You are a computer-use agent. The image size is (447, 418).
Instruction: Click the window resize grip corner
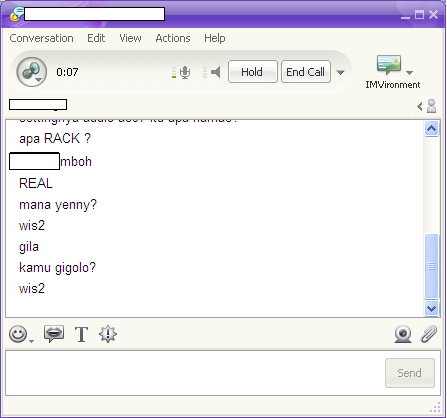(x=435, y=407)
